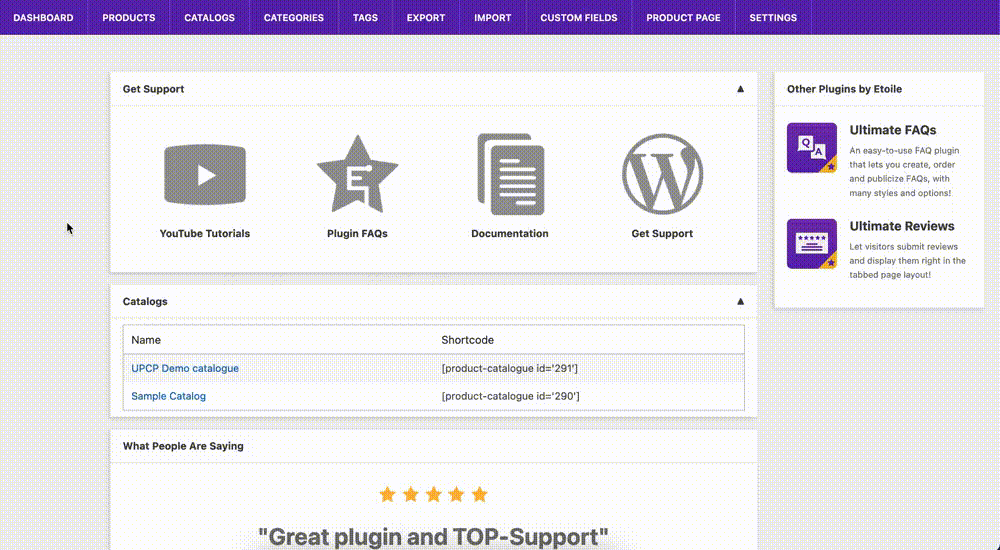1000x550 pixels.
Task: Open the Ultimate Reviews title link
Action: point(902,226)
